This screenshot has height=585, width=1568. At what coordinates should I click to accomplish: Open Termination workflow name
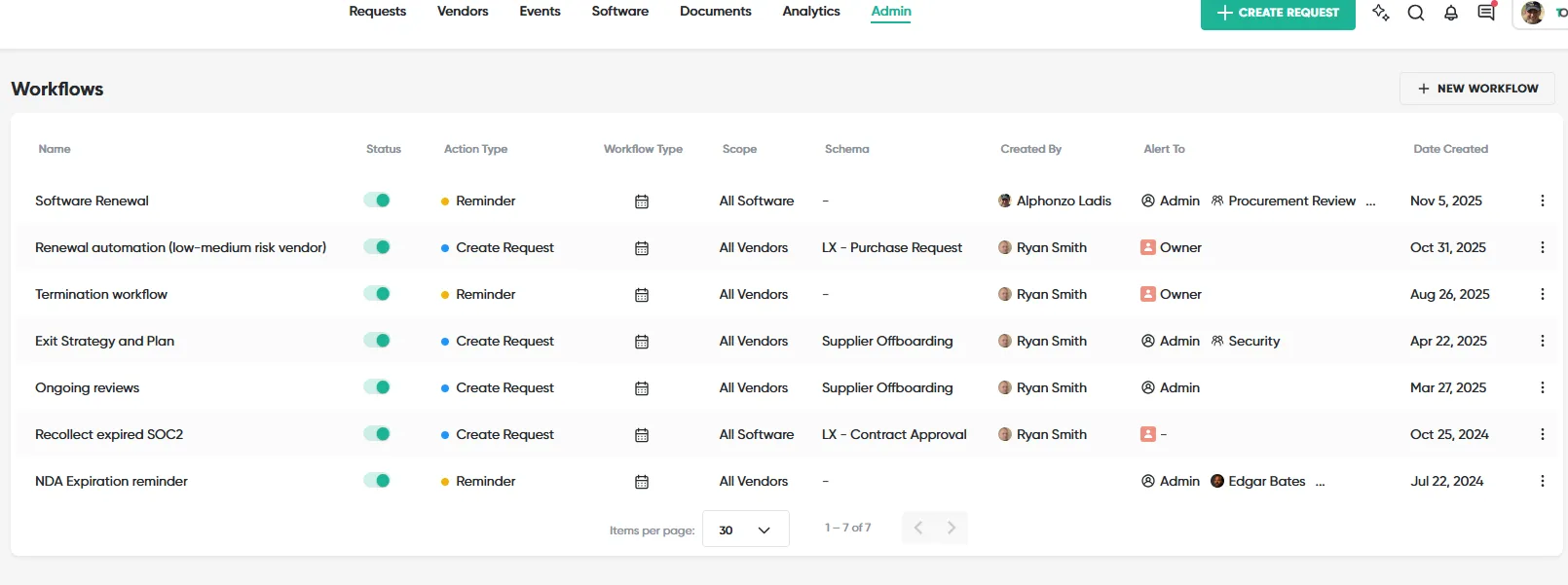click(x=101, y=294)
